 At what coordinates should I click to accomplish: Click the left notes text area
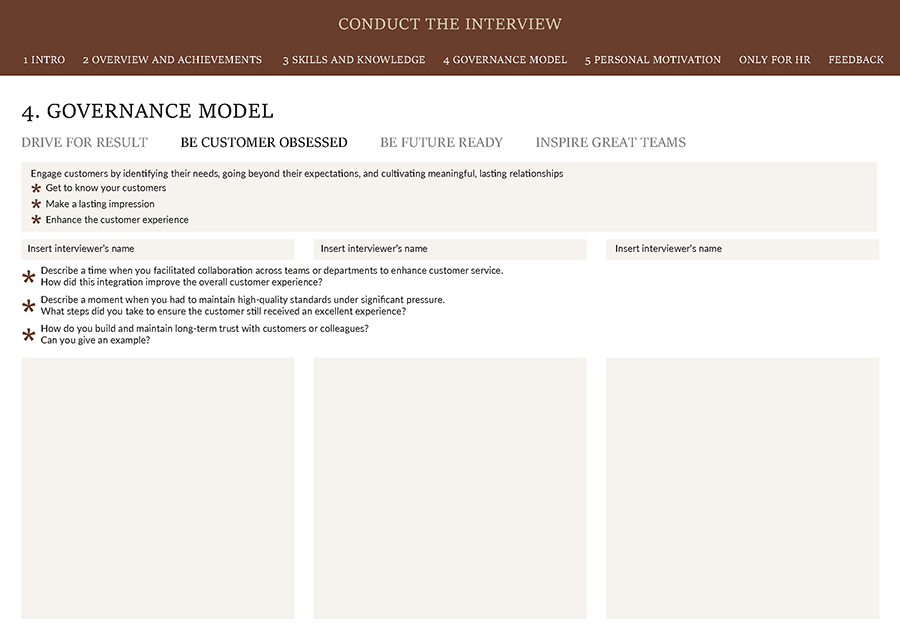[158, 488]
